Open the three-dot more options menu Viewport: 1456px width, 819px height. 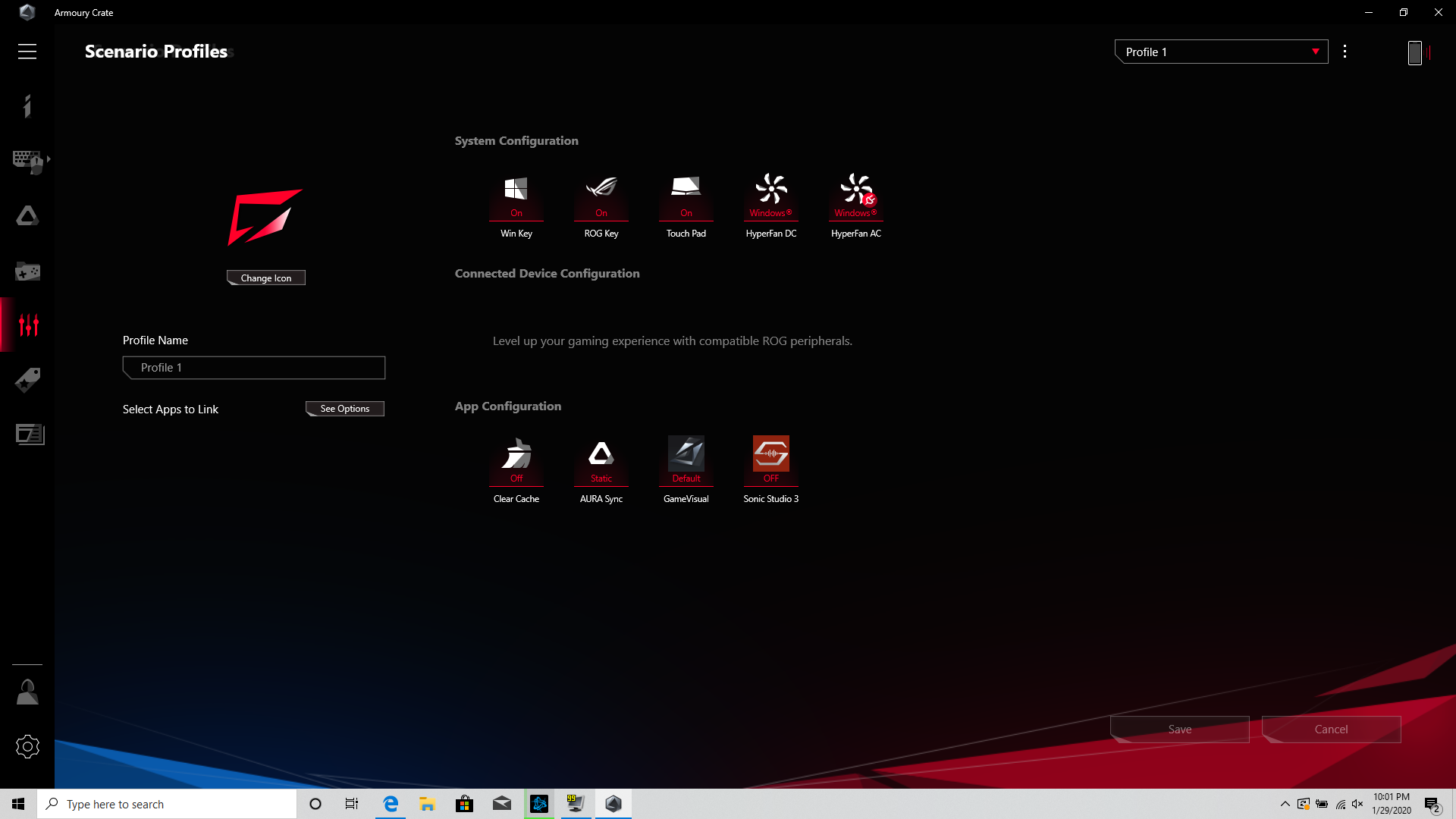click(x=1345, y=52)
